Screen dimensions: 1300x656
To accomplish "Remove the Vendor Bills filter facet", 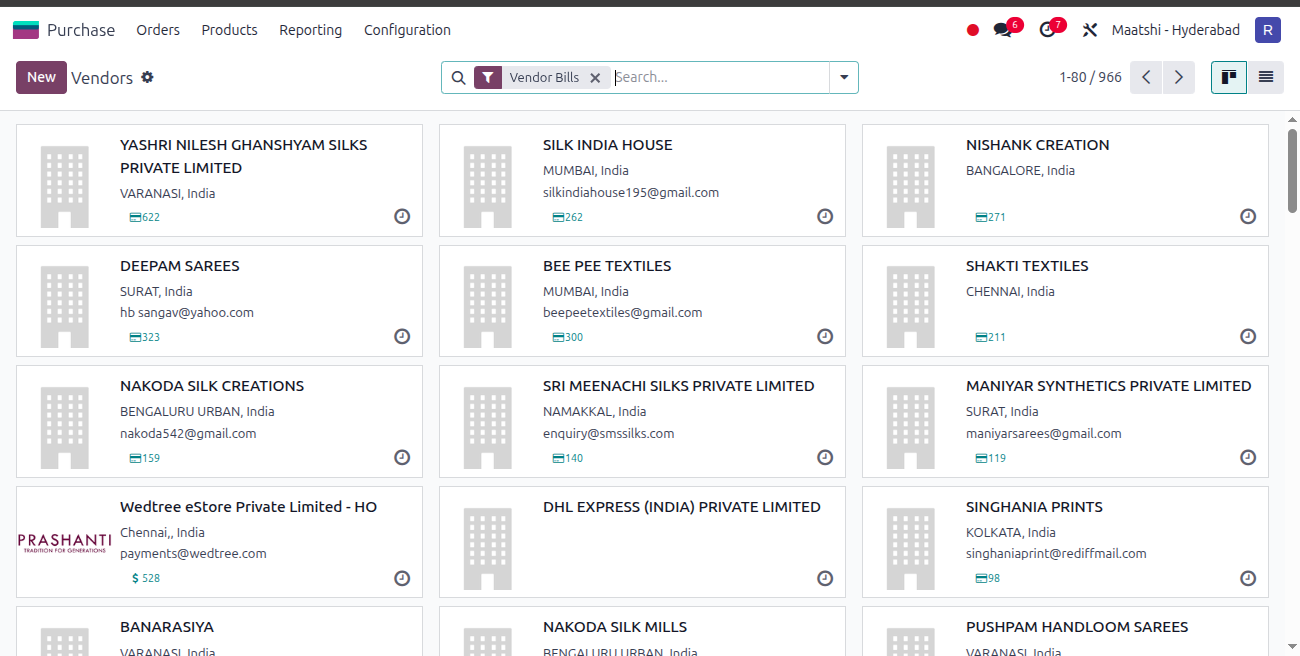I will [595, 77].
